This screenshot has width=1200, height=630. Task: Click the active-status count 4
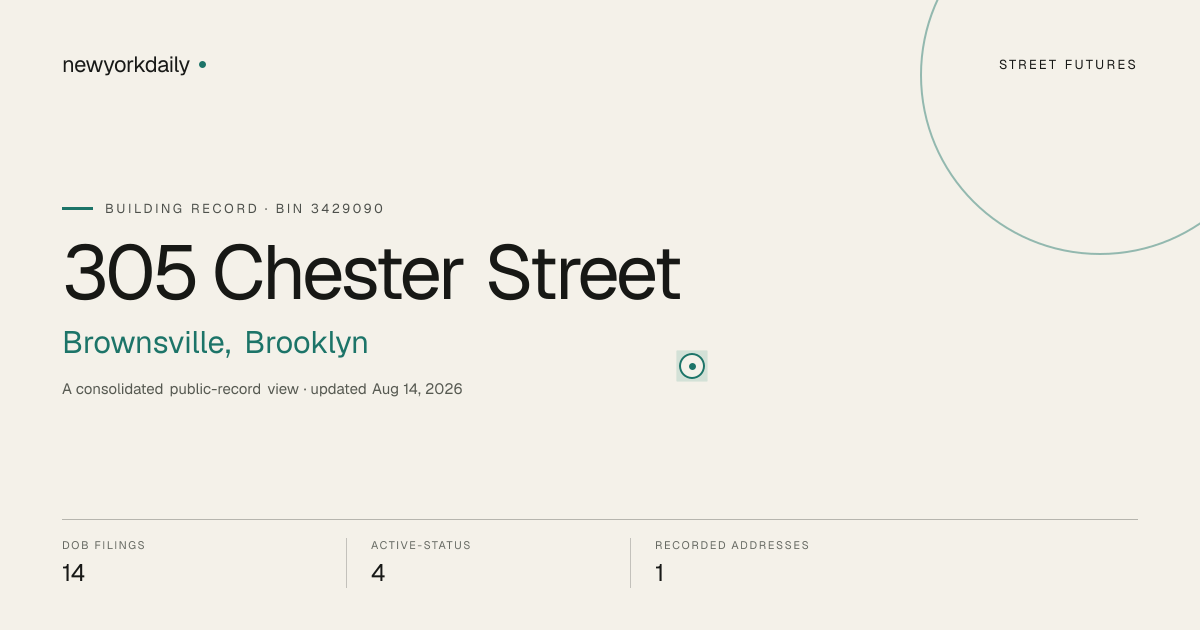pos(378,573)
